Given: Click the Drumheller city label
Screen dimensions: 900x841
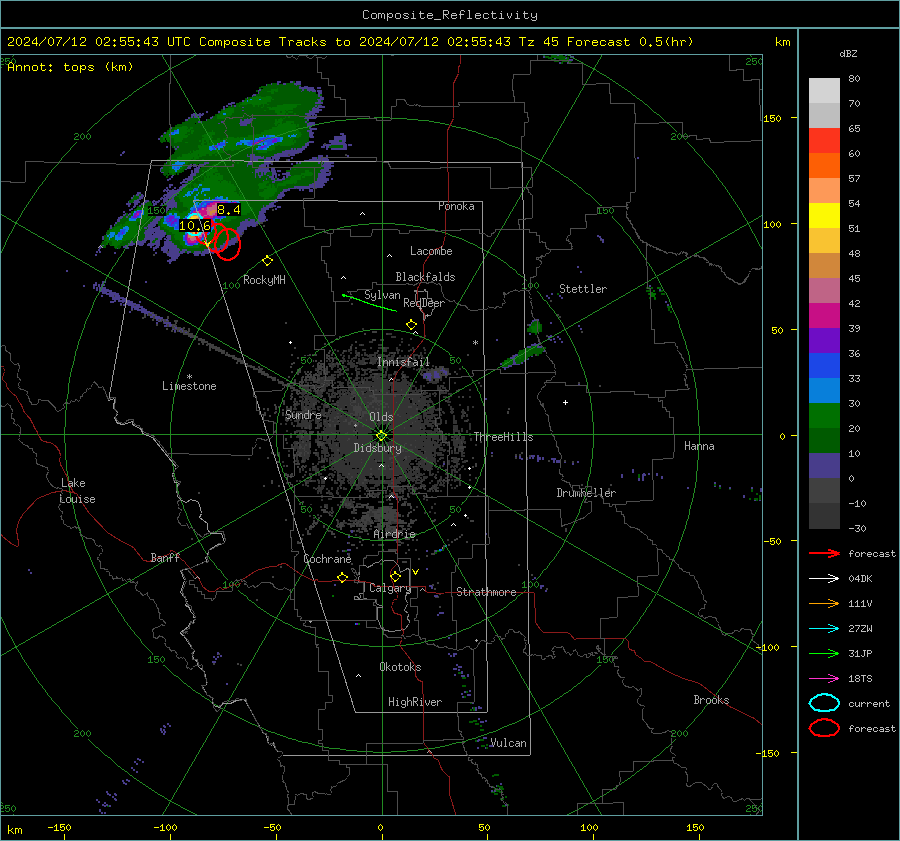Looking at the screenshot, I should coord(586,493).
